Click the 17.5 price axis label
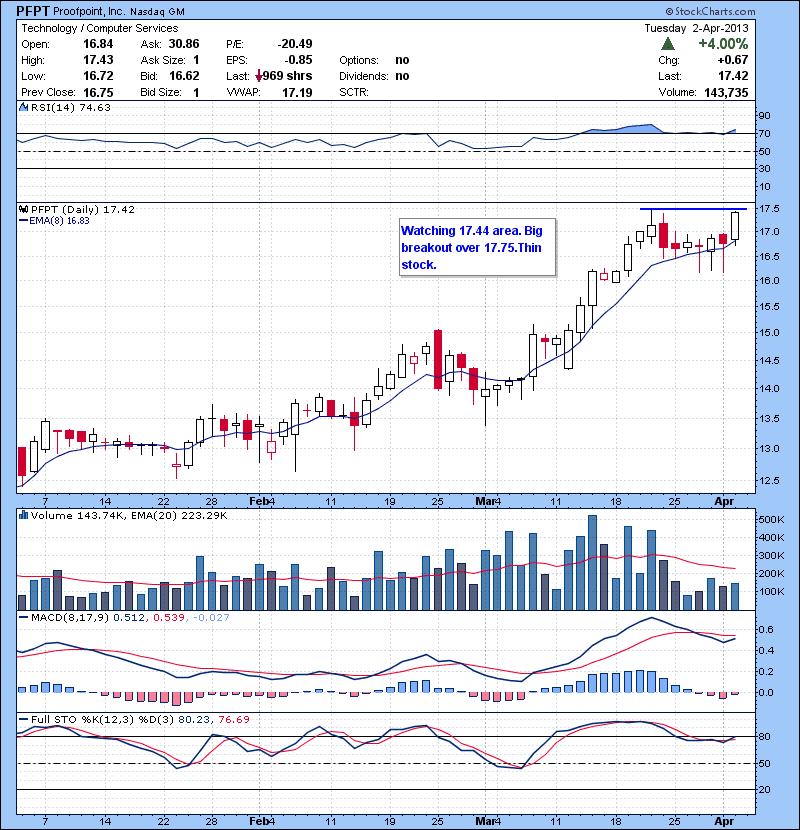 (x=769, y=209)
